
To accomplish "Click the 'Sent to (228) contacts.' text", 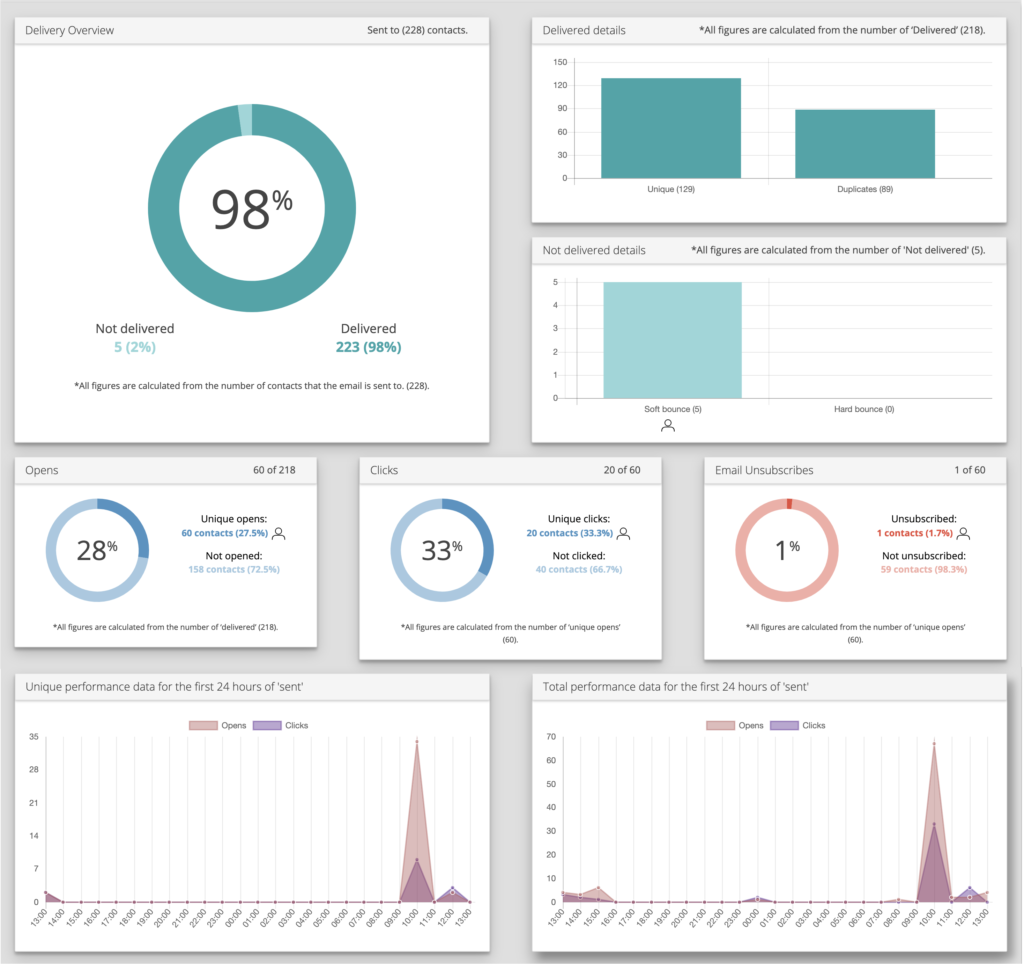I will coord(417,30).
